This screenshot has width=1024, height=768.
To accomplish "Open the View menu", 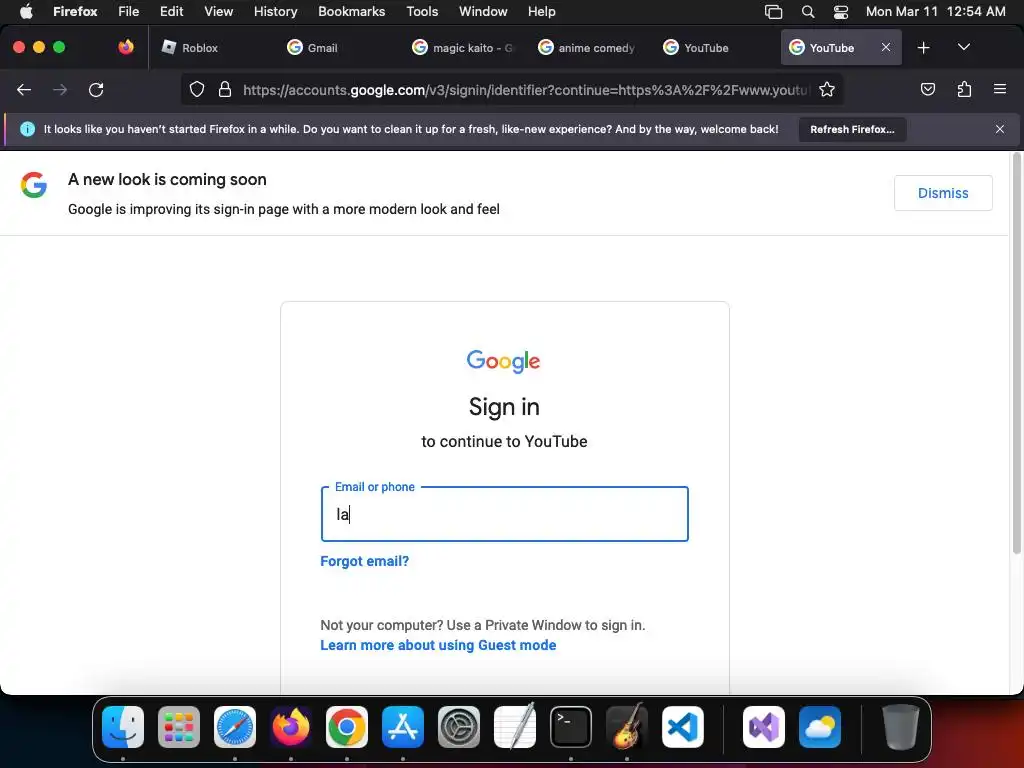I will tap(219, 11).
